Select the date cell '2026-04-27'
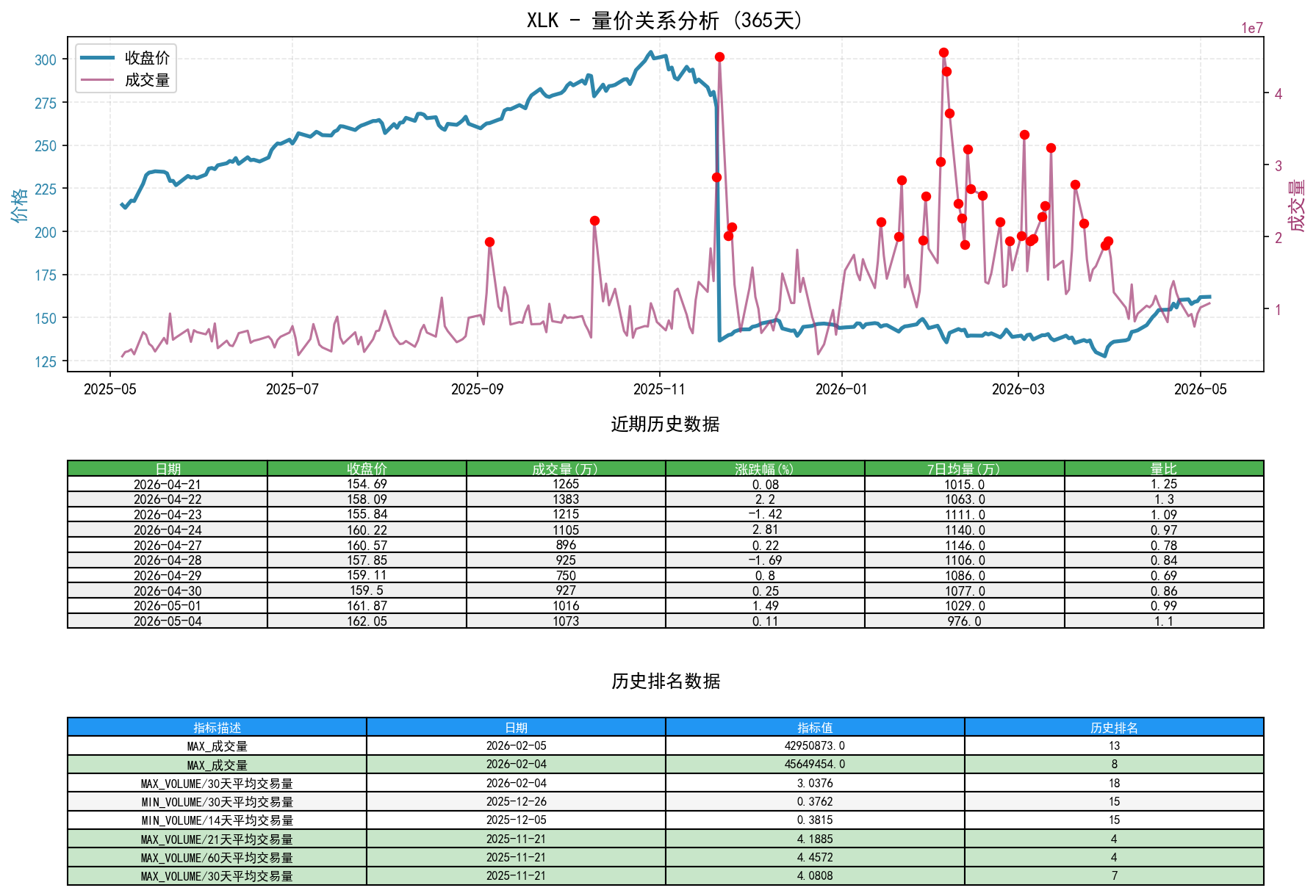 (x=168, y=545)
